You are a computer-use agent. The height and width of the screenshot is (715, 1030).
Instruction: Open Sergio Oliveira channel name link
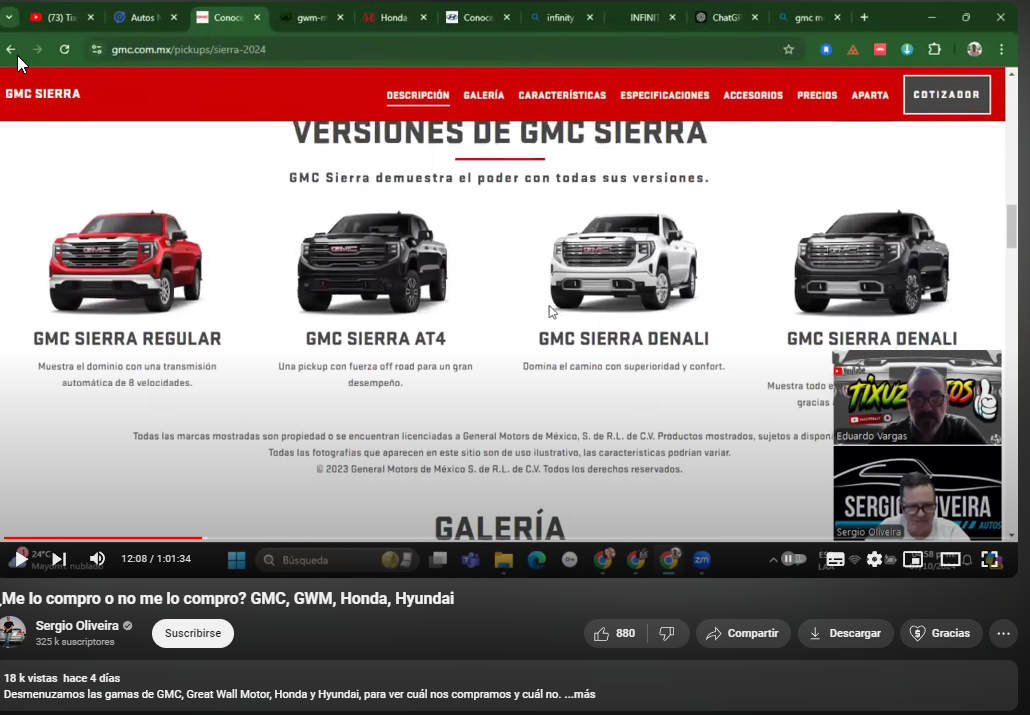pyautogui.click(x=77, y=626)
